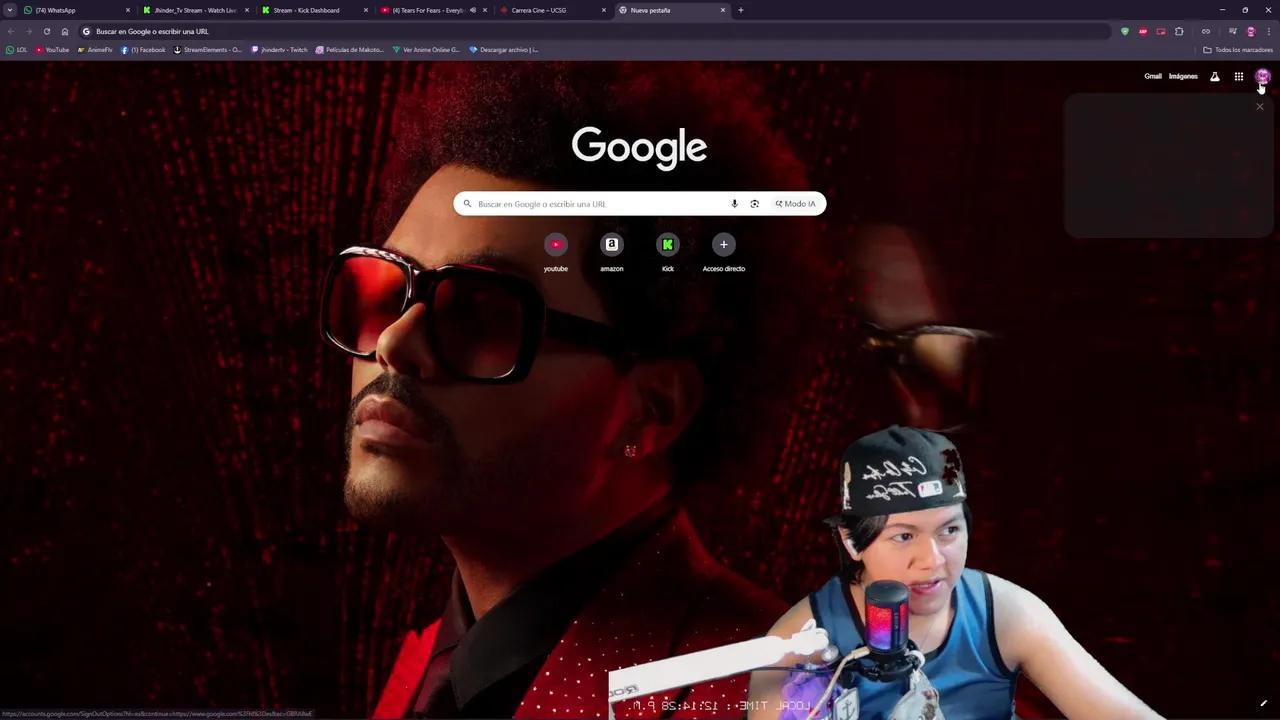Close the Kick Dashboard tab
This screenshot has width=1280, height=720.
[x=366, y=10]
